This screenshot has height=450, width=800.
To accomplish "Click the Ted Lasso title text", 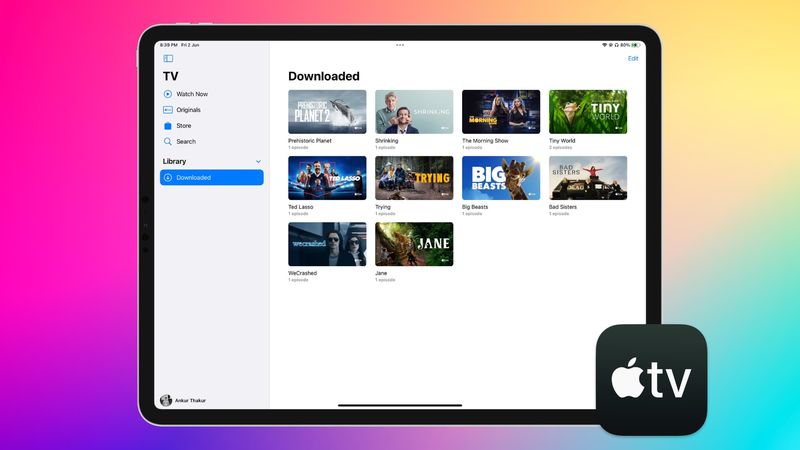I will pyautogui.click(x=301, y=207).
